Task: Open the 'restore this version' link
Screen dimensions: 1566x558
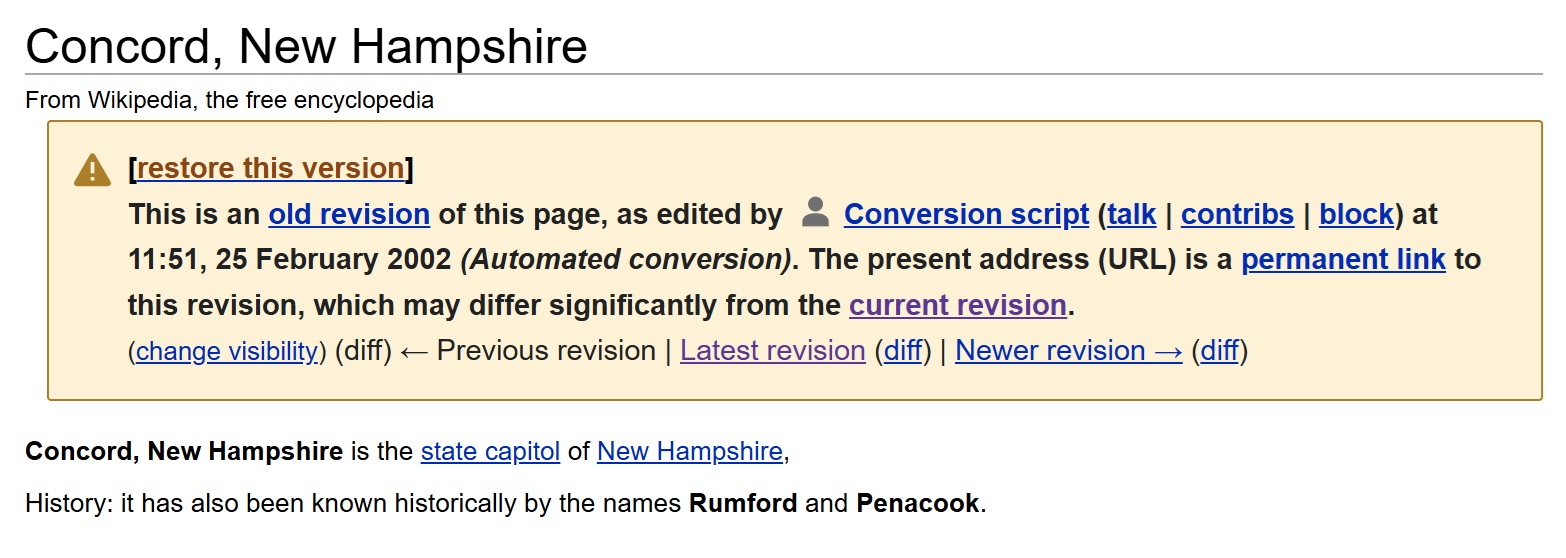Action: pos(270,168)
